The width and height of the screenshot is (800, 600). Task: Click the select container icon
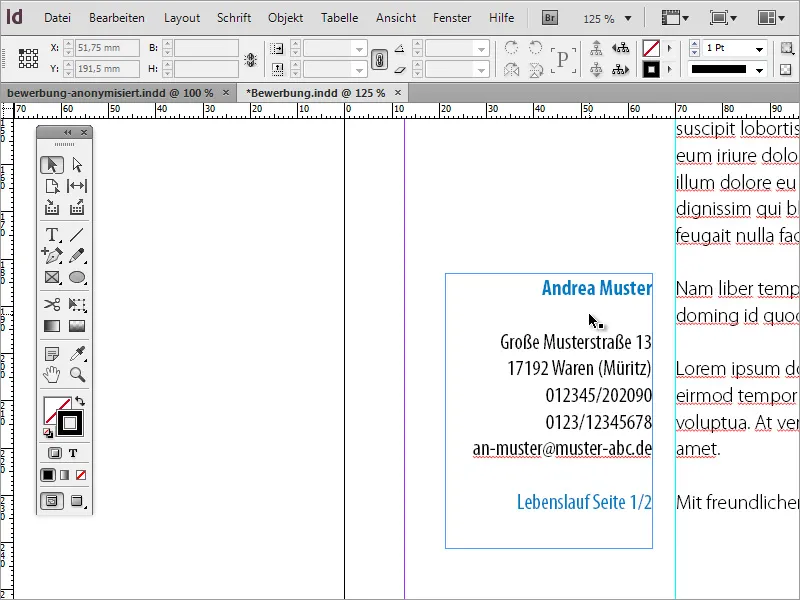(x=596, y=48)
